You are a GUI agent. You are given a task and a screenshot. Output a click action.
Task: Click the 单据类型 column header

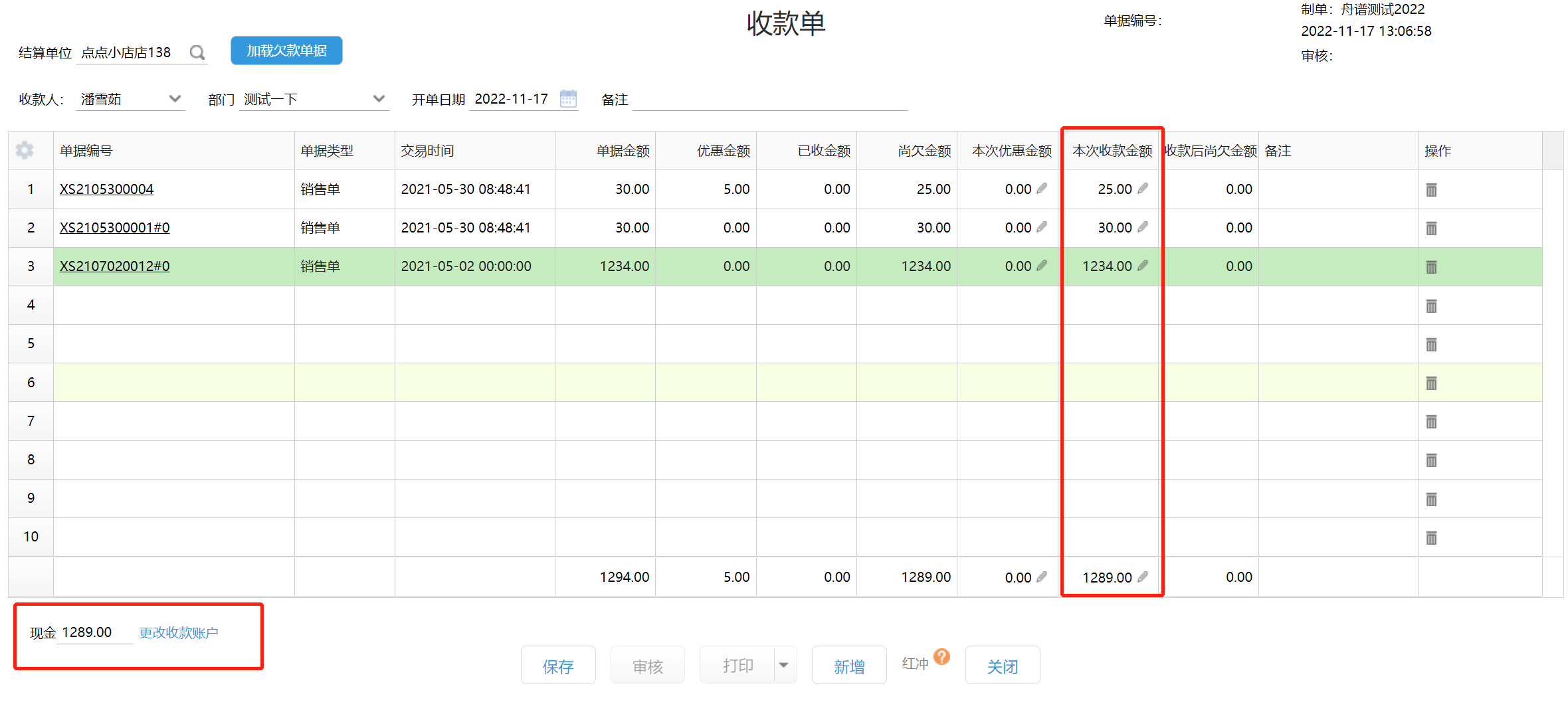[x=345, y=151]
